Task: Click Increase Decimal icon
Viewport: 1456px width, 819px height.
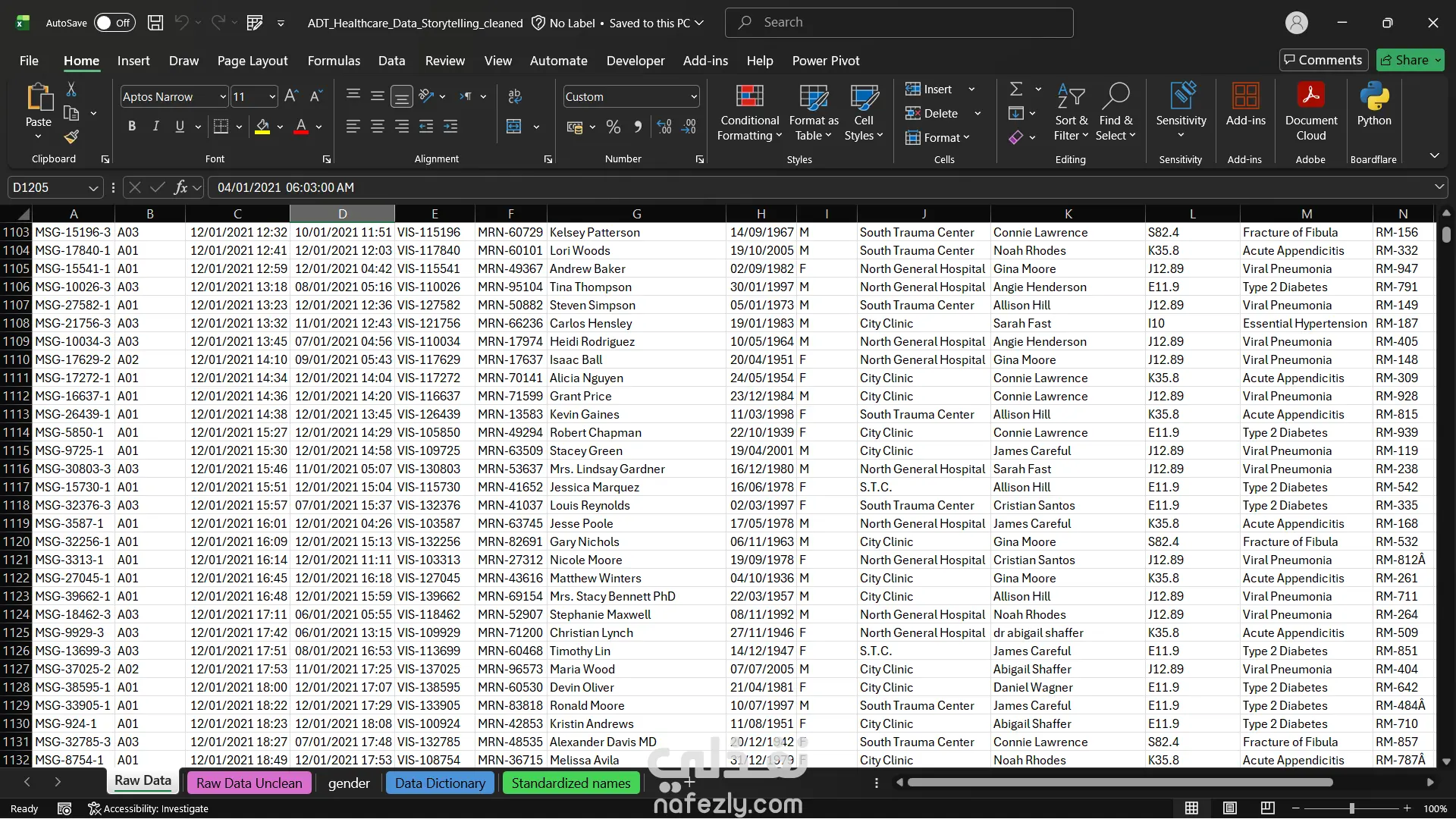Action: coord(664,127)
